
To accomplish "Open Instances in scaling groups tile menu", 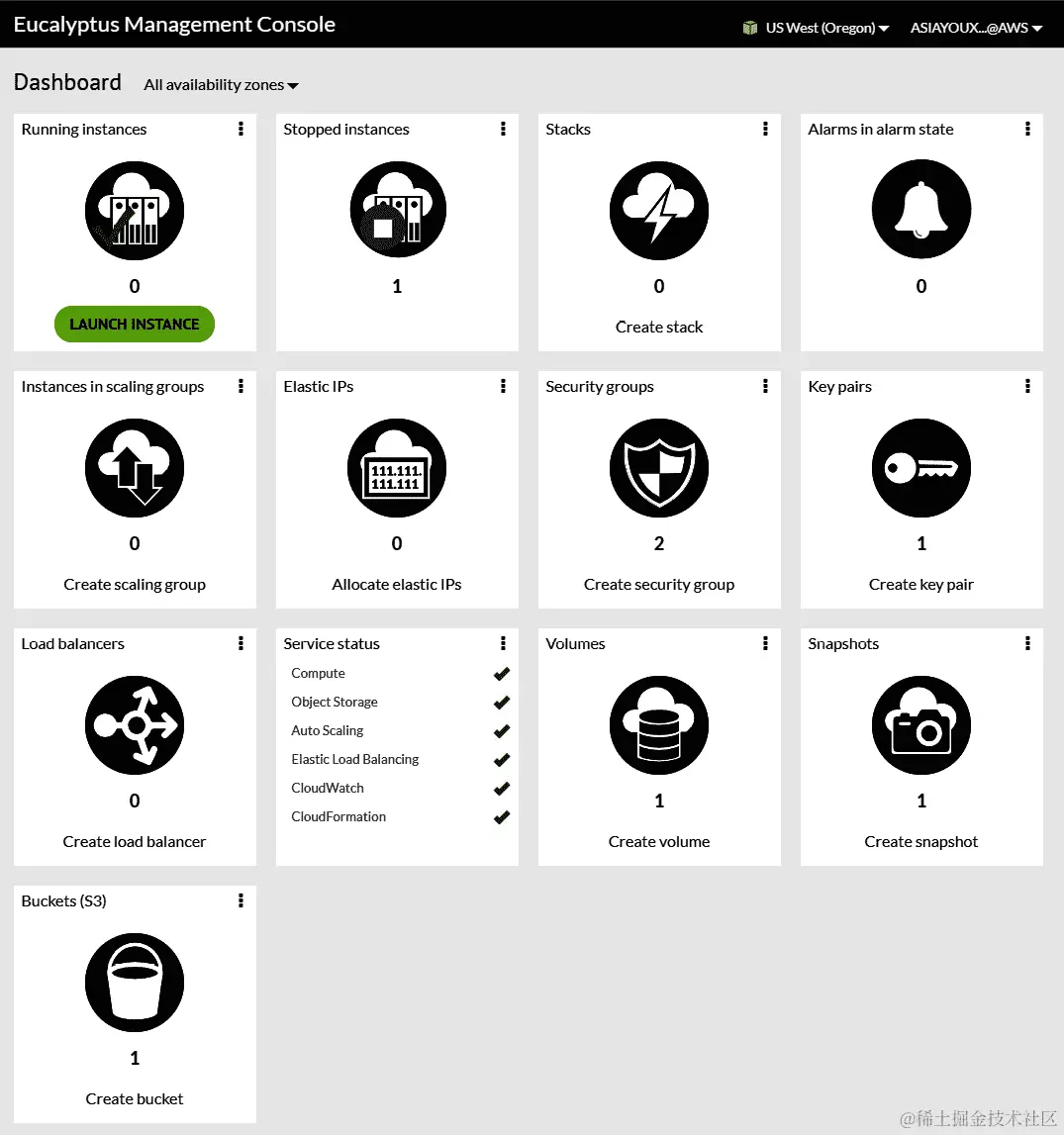I will click(x=242, y=386).
